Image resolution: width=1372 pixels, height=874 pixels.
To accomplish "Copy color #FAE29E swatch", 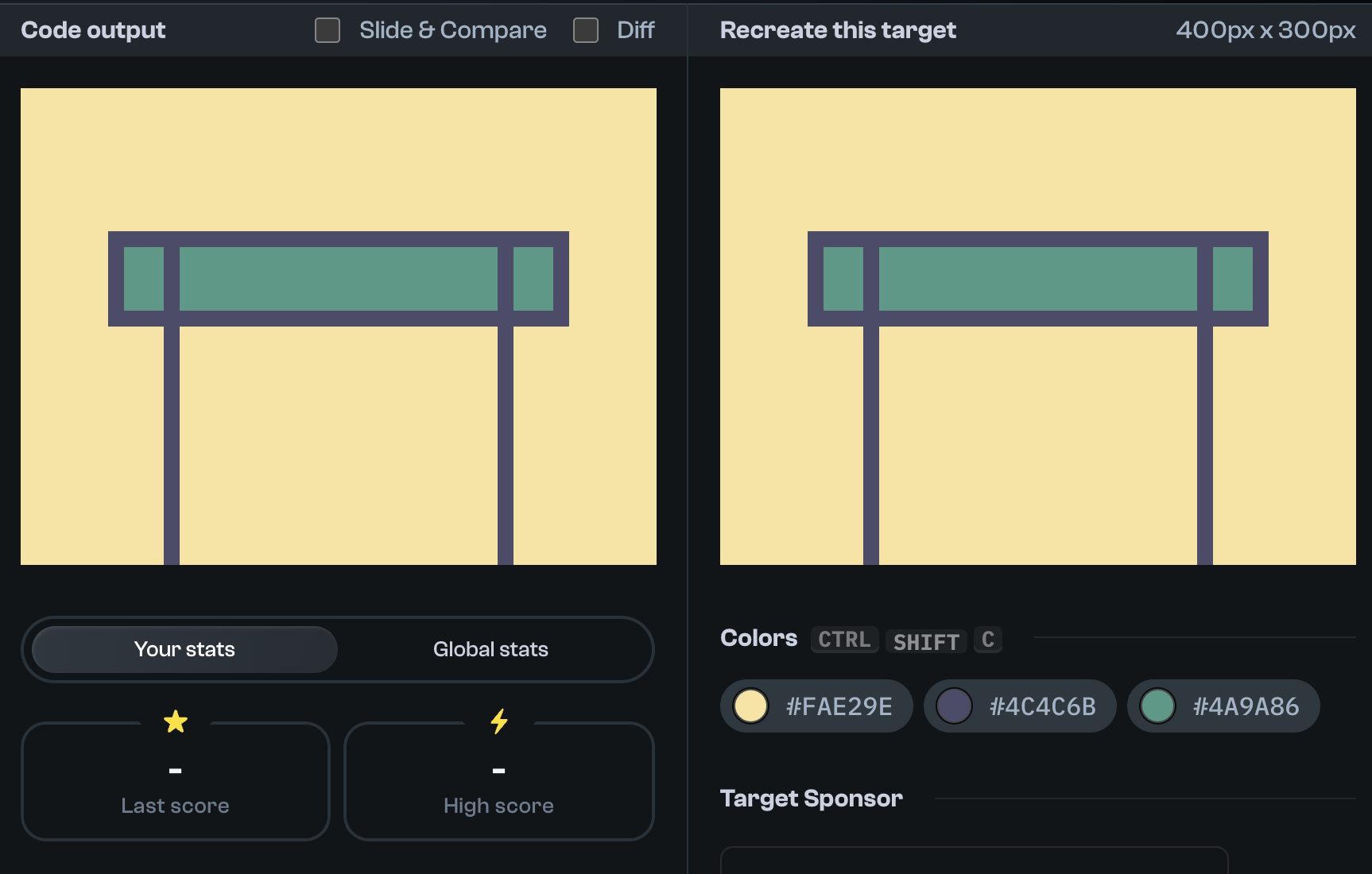I will click(x=816, y=706).
